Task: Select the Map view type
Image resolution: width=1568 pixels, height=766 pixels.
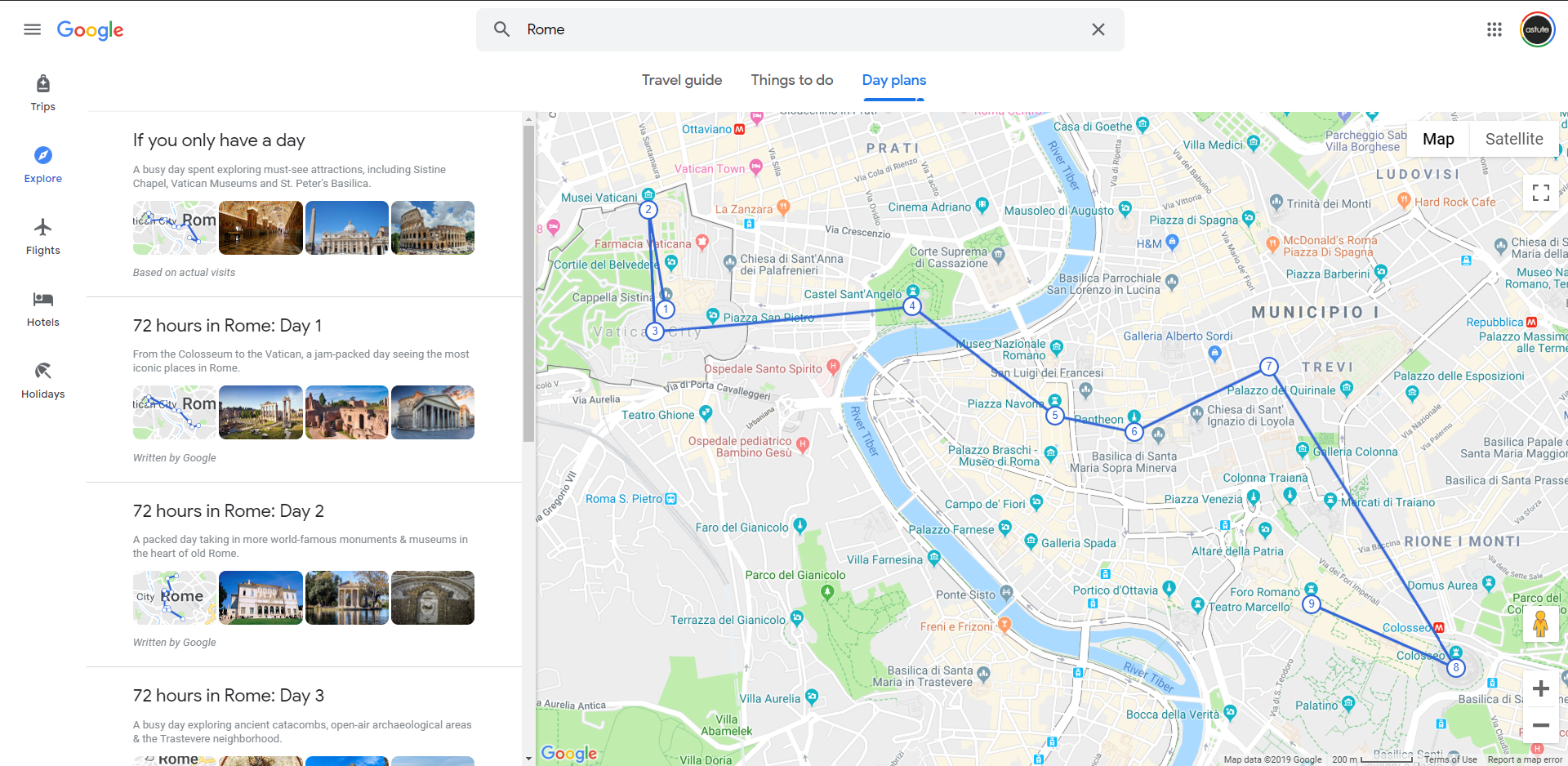Action: (x=1437, y=139)
